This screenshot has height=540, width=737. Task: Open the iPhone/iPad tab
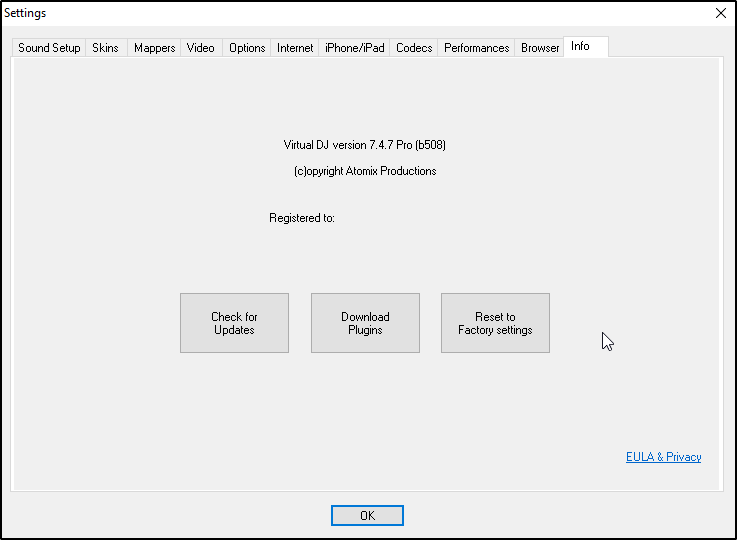point(354,48)
